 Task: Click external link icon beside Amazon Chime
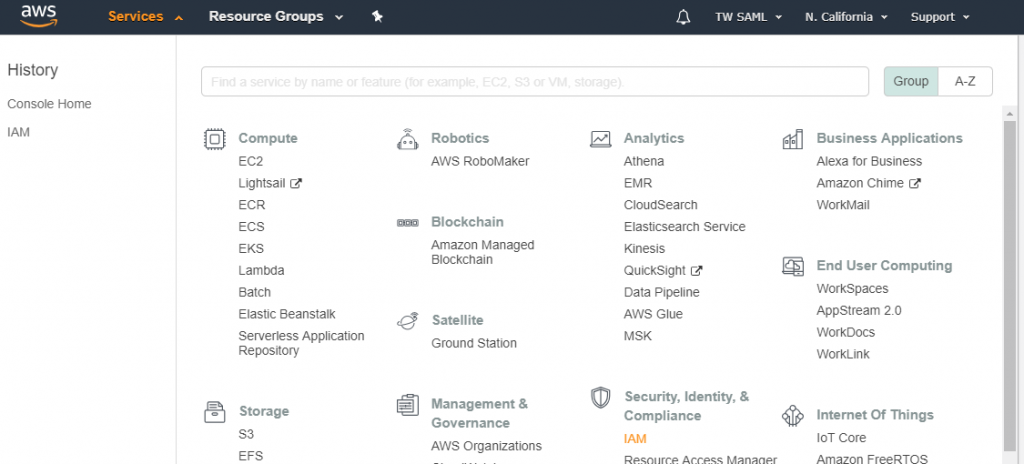[x=914, y=184]
